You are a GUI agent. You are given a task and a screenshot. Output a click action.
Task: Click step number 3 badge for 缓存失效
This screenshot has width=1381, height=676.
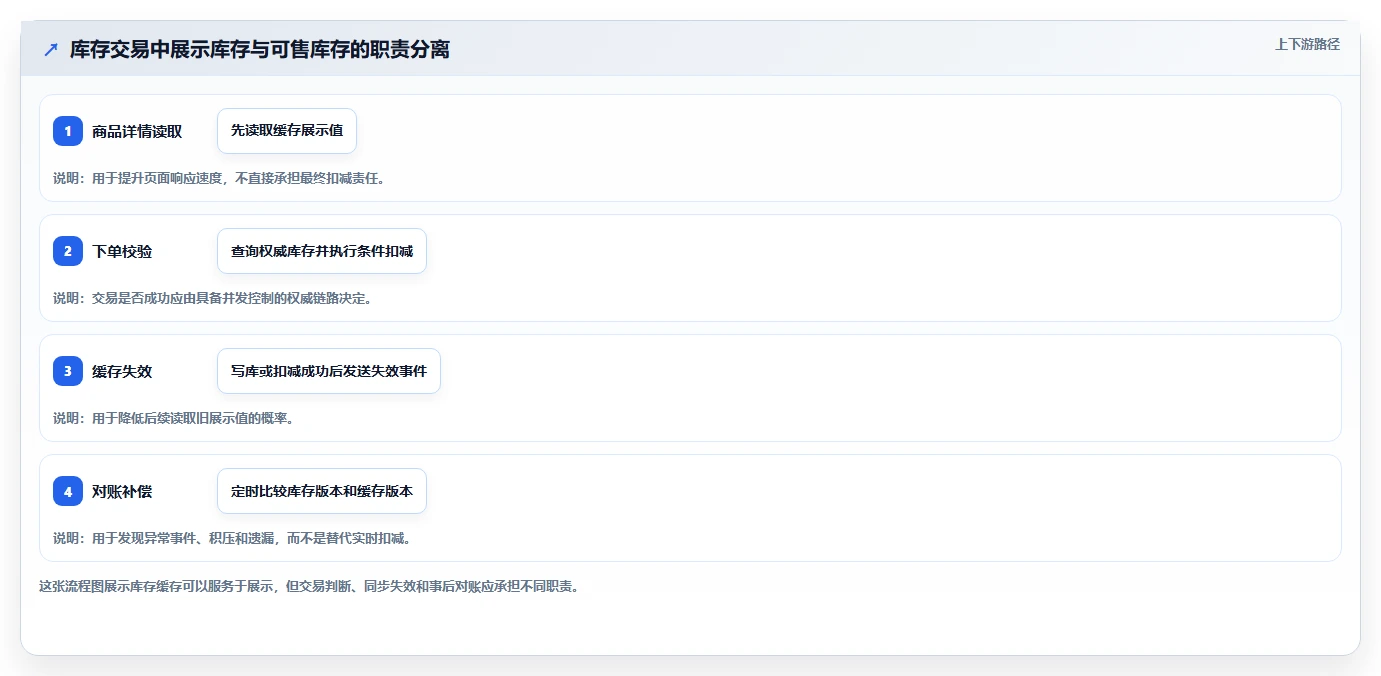tap(68, 371)
